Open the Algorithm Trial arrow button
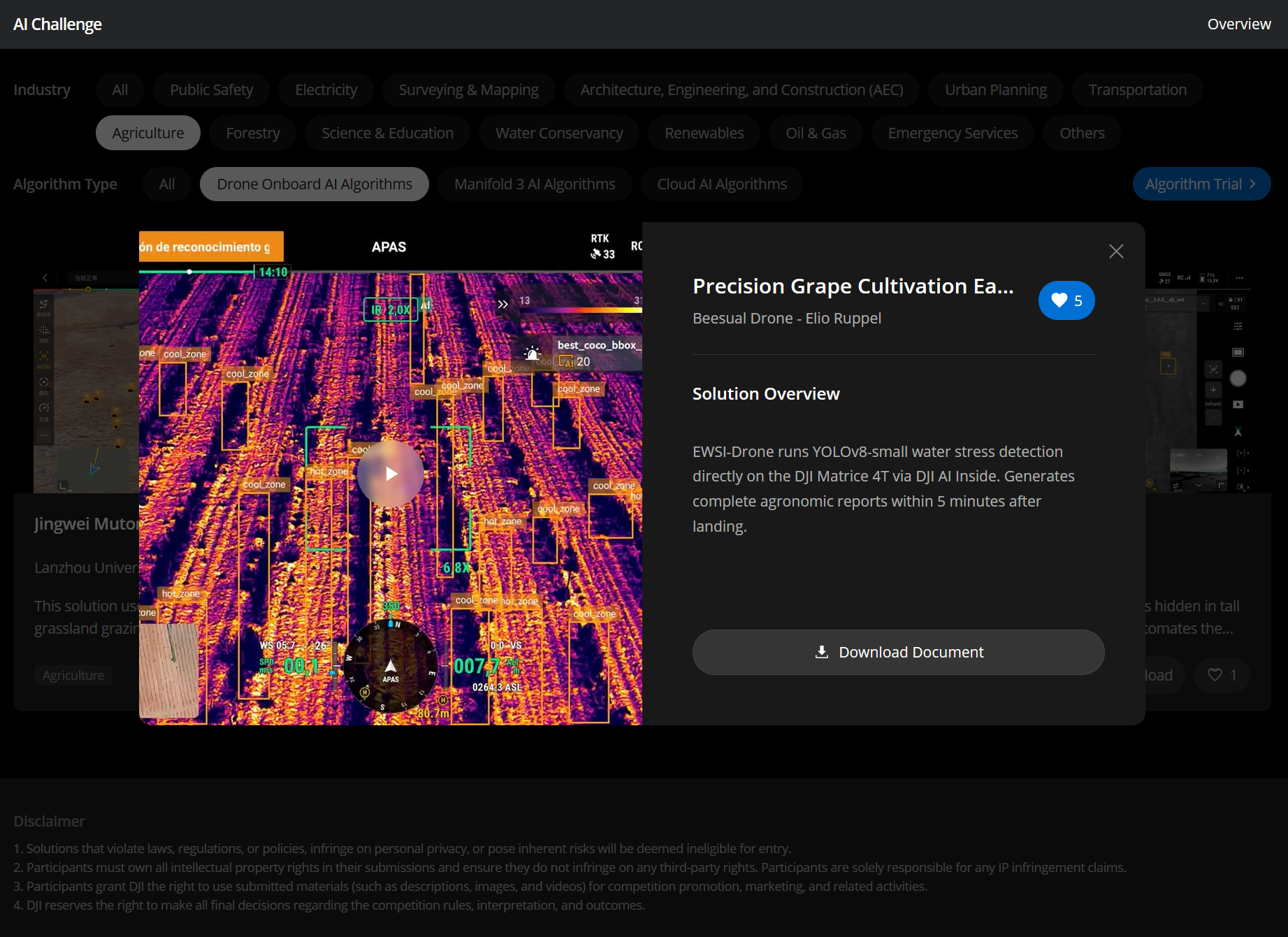Image resolution: width=1288 pixels, height=937 pixels. 1201,184
